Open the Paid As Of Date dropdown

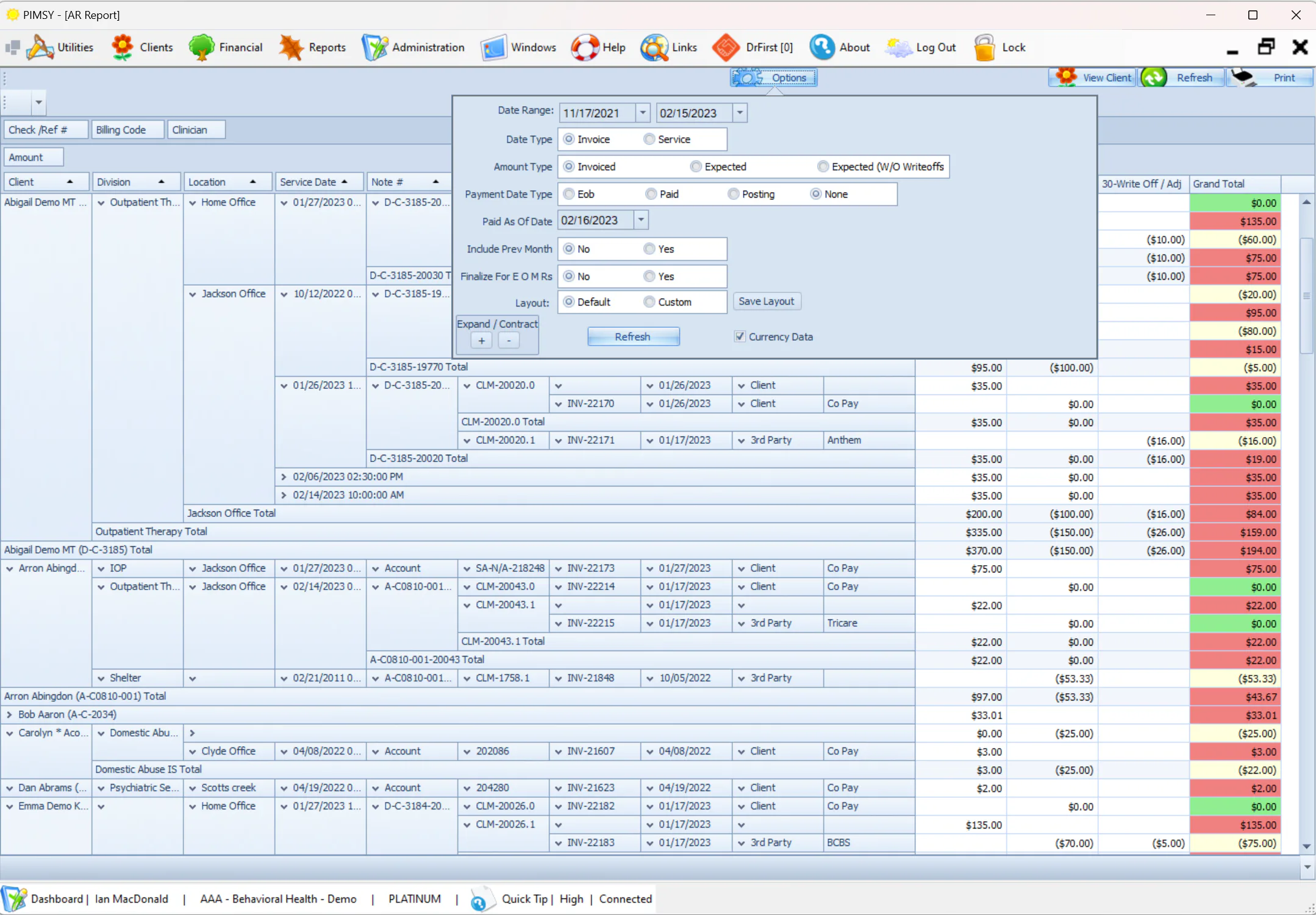click(641, 220)
